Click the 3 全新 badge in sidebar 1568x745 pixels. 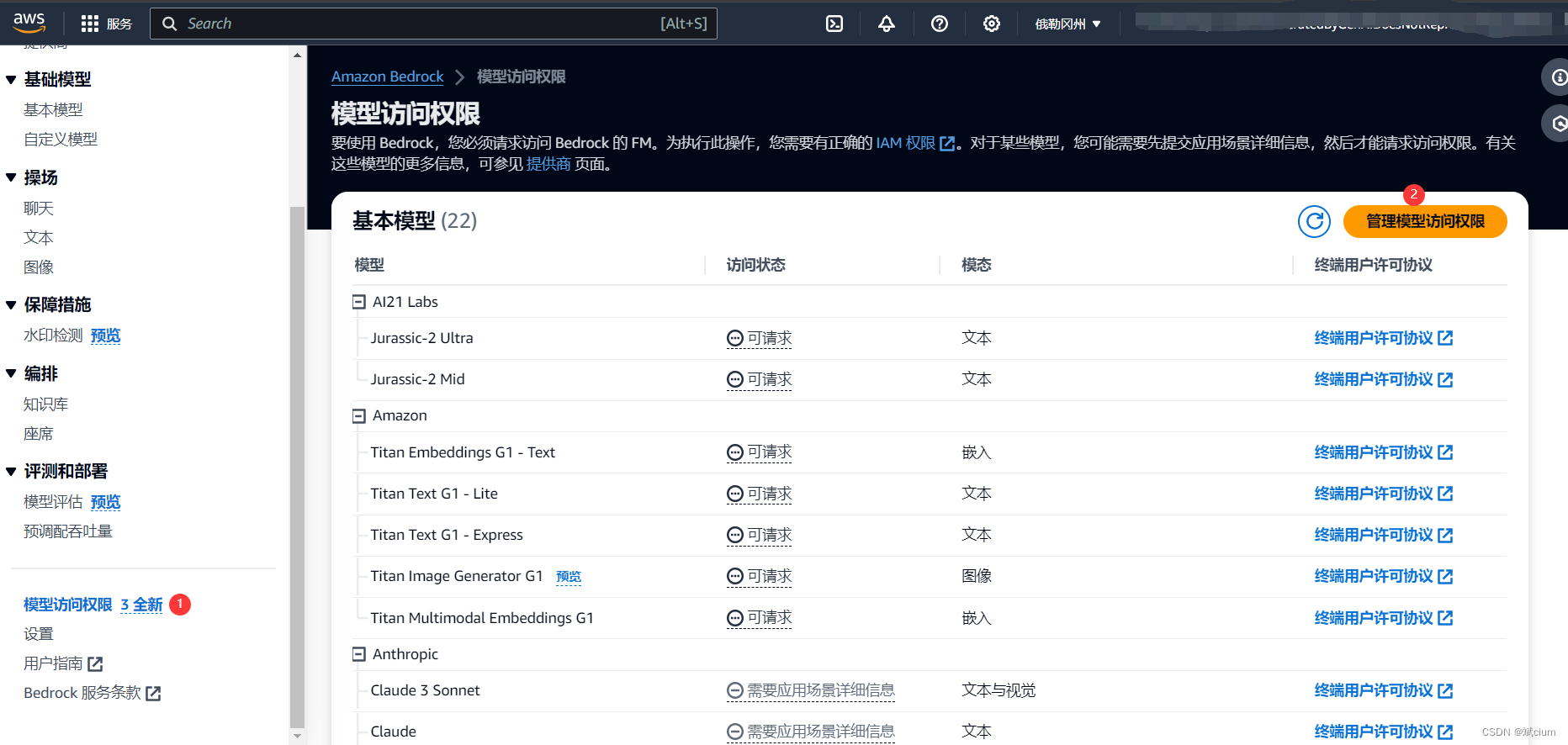[x=141, y=605]
